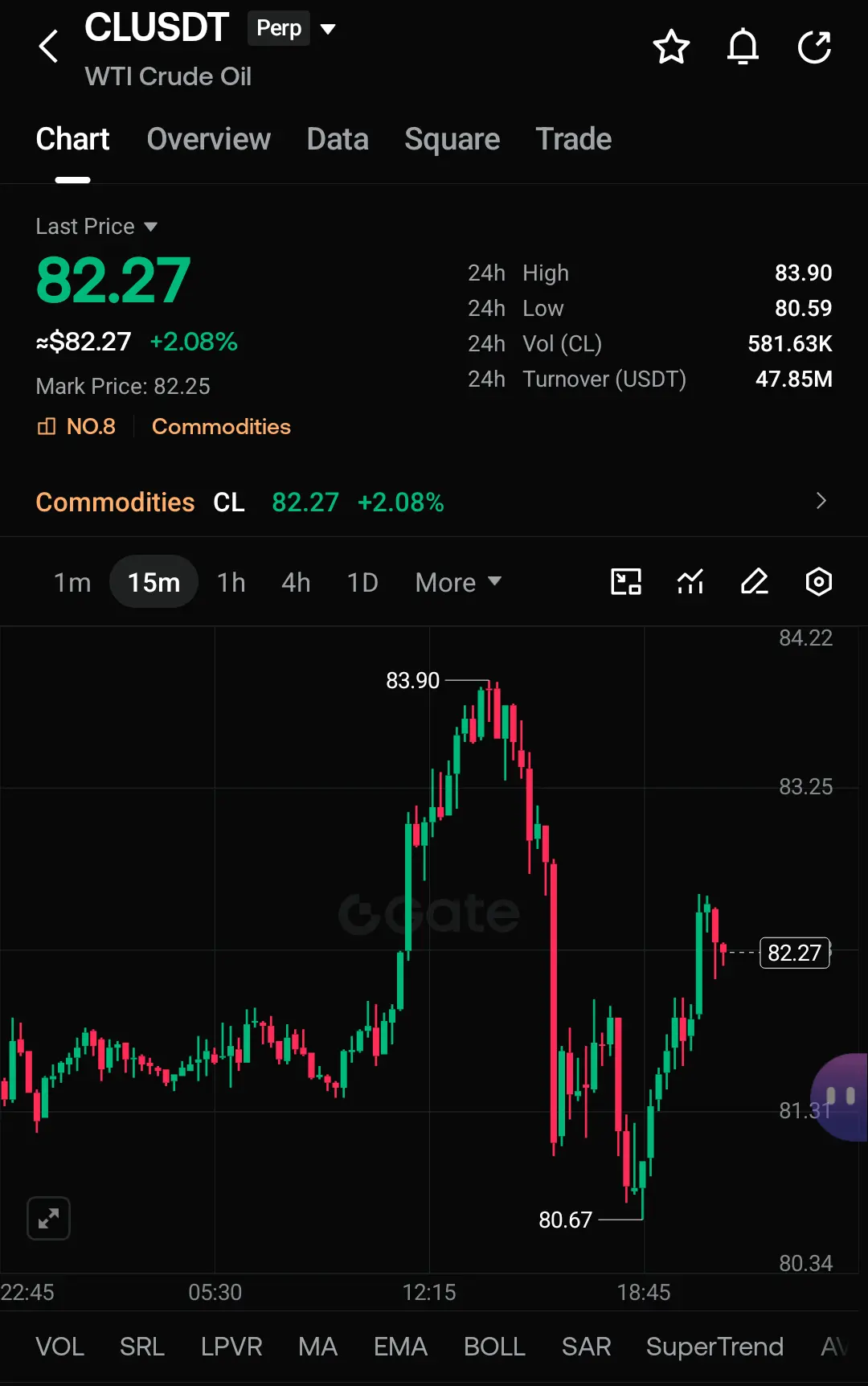
Task: Open the indicators chart icon
Action: [690, 581]
